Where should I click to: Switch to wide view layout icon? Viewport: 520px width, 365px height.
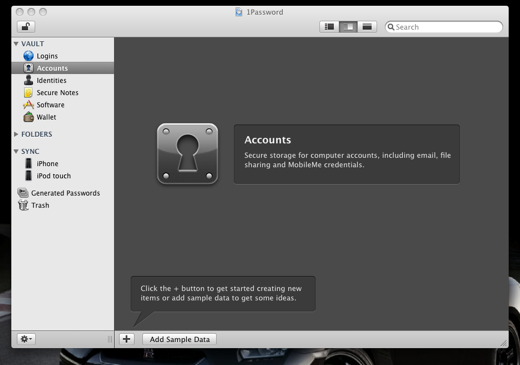367,27
